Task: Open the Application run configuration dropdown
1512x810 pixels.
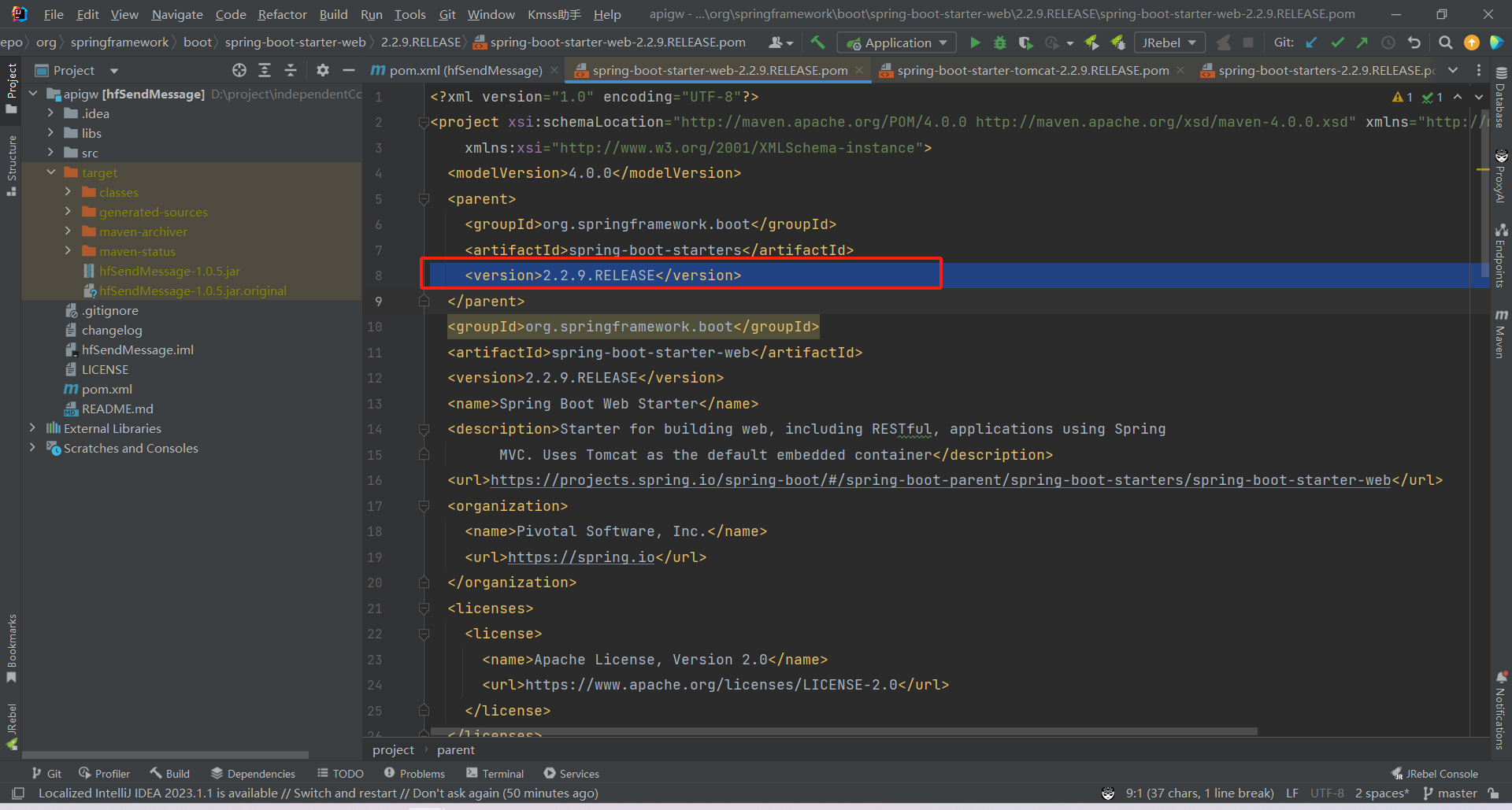Action: click(x=897, y=43)
